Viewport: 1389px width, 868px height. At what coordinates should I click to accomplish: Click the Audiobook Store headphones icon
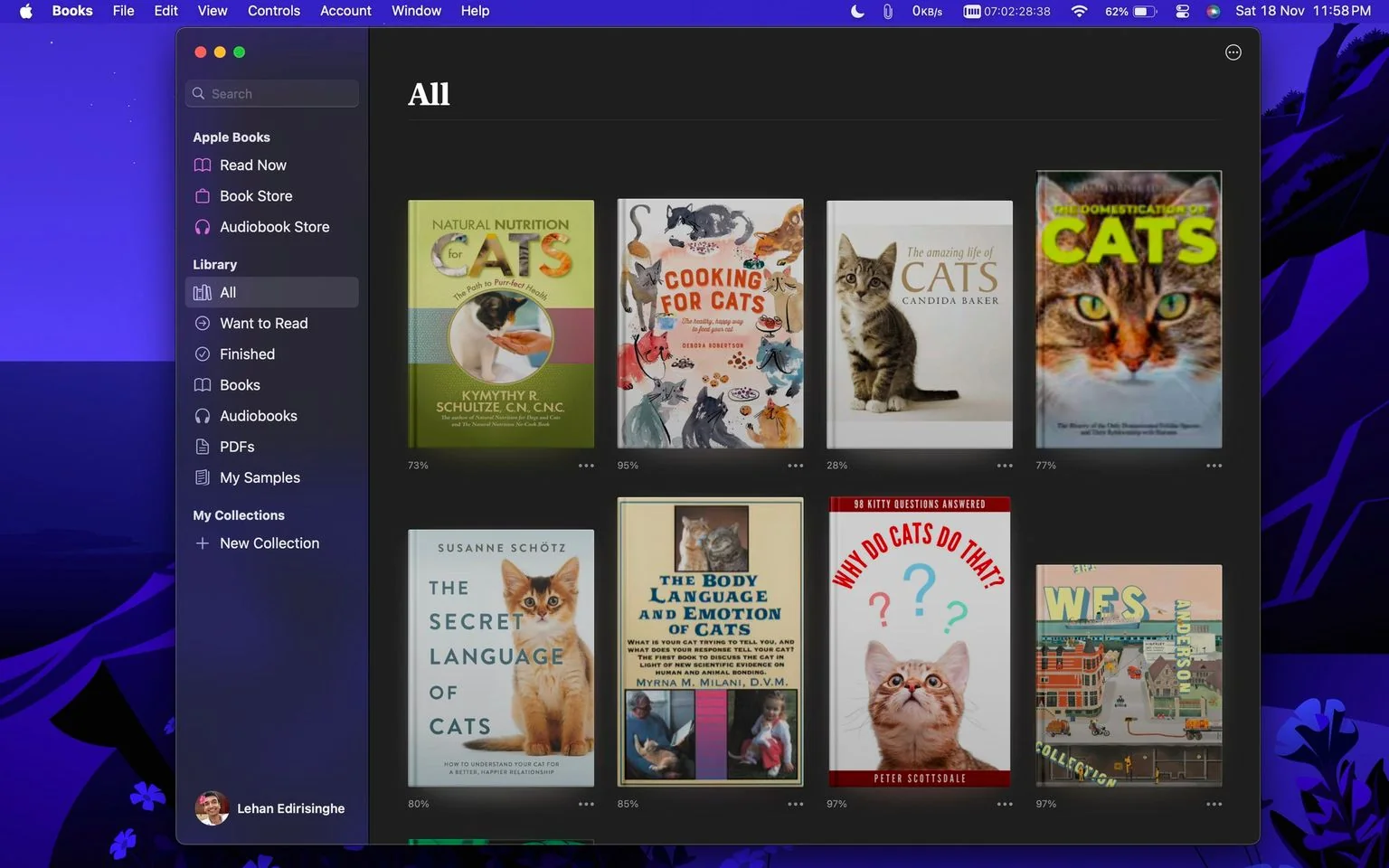tap(203, 227)
